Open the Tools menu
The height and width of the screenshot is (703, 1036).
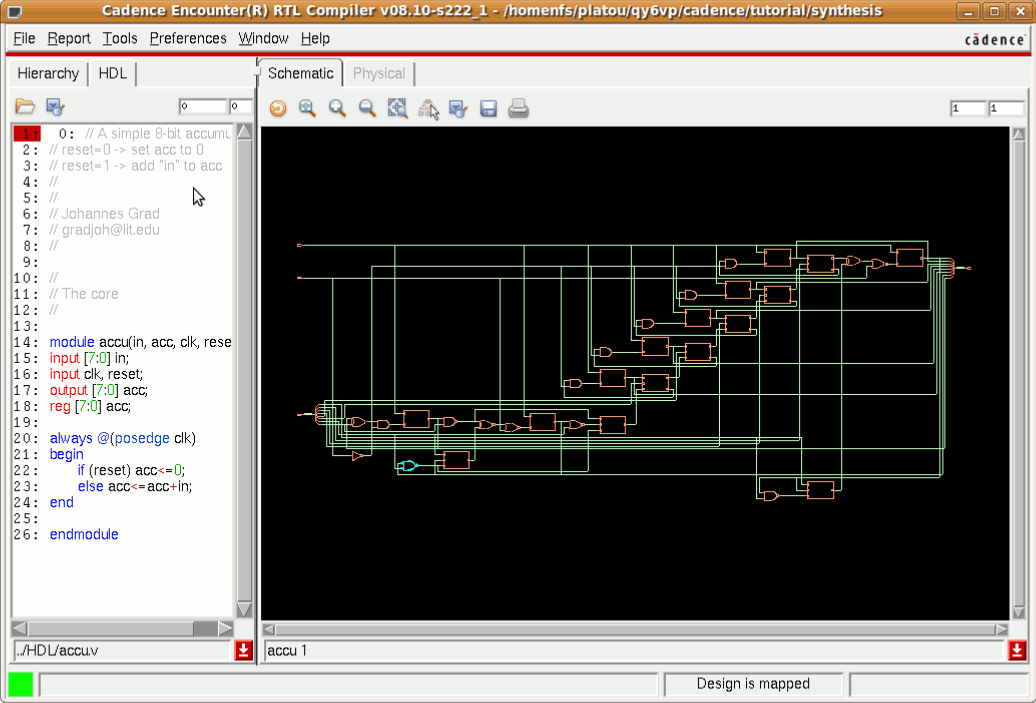(120, 38)
